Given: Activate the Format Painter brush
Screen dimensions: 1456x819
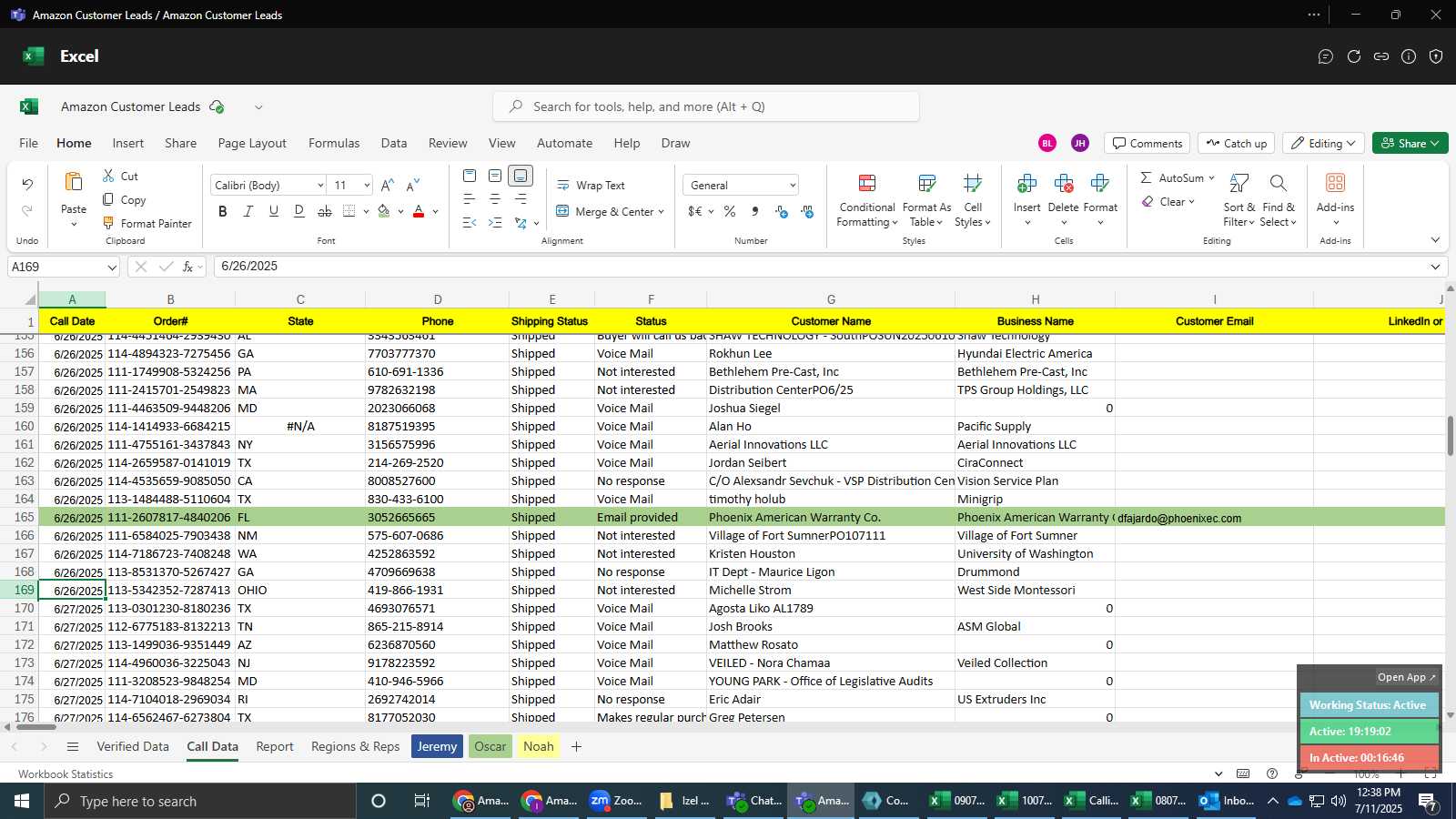Looking at the screenshot, I should click(108, 223).
